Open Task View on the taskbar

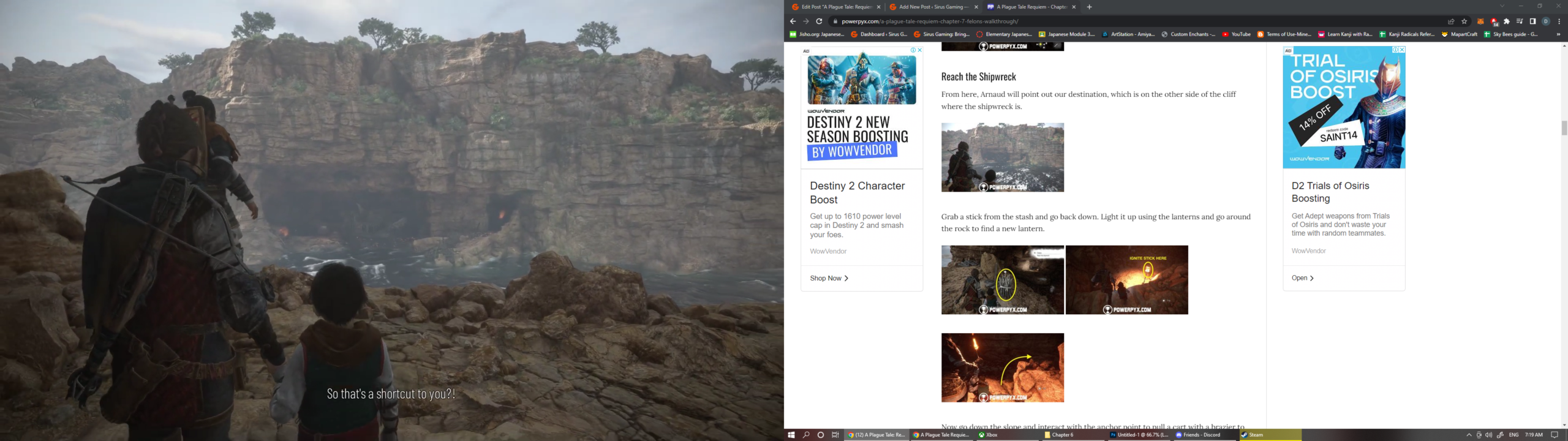(x=835, y=435)
